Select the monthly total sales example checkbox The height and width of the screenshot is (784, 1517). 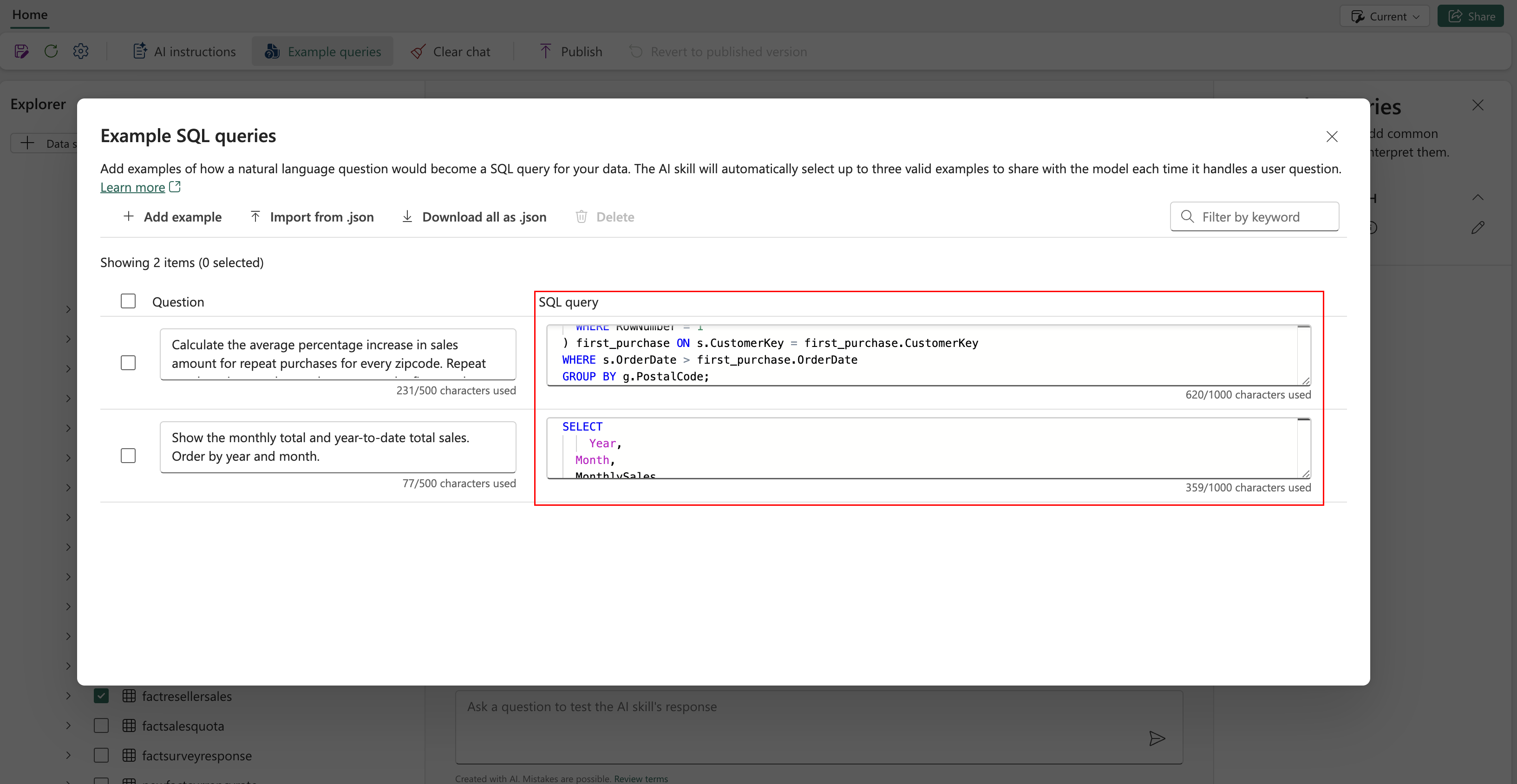pyautogui.click(x=128, y=455)
